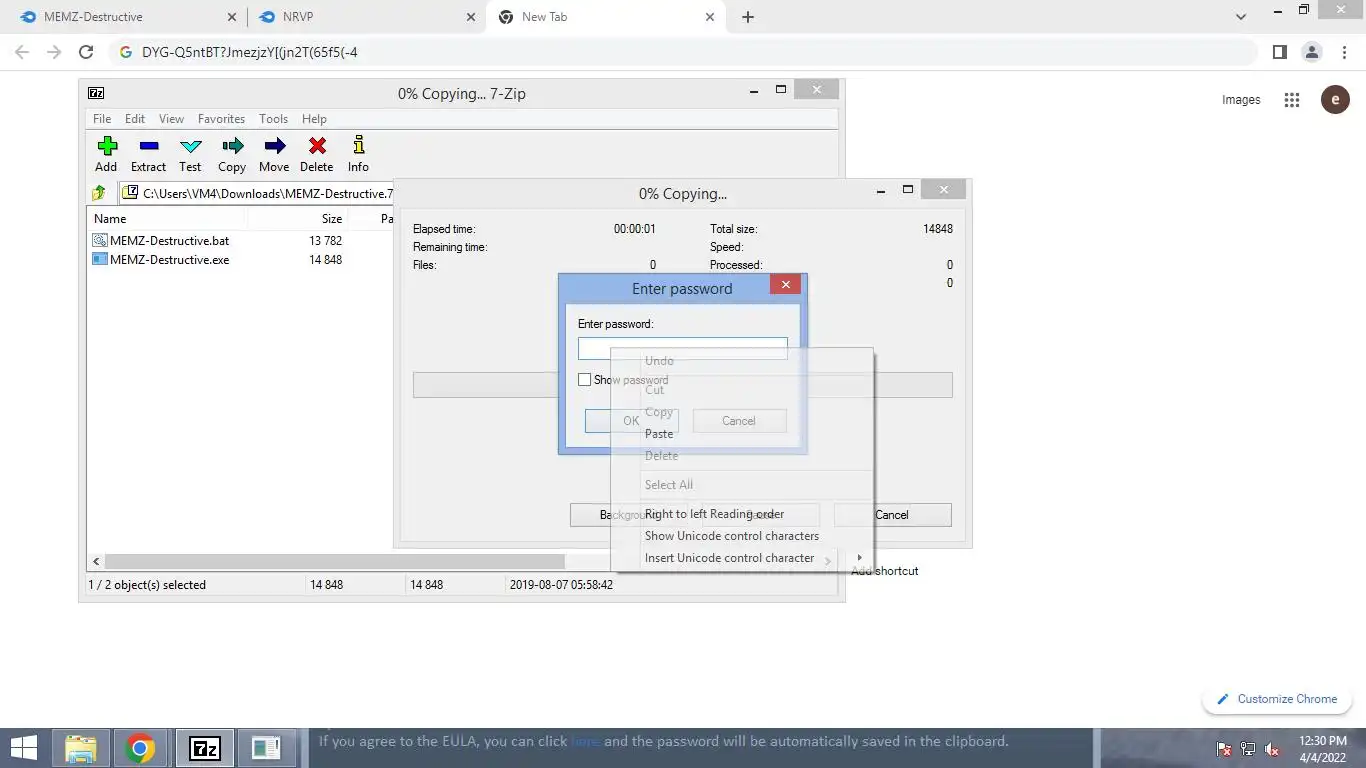Click OK in the Enter password dialog
The image size is (1366, 768).
631,421
